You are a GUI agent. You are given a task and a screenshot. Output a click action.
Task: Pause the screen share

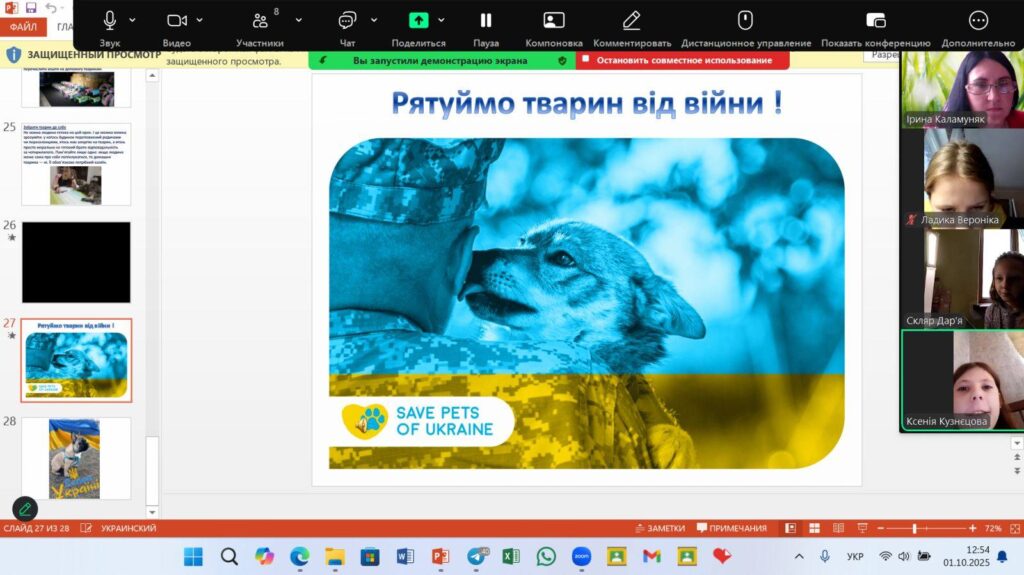(x=486, y=21)
